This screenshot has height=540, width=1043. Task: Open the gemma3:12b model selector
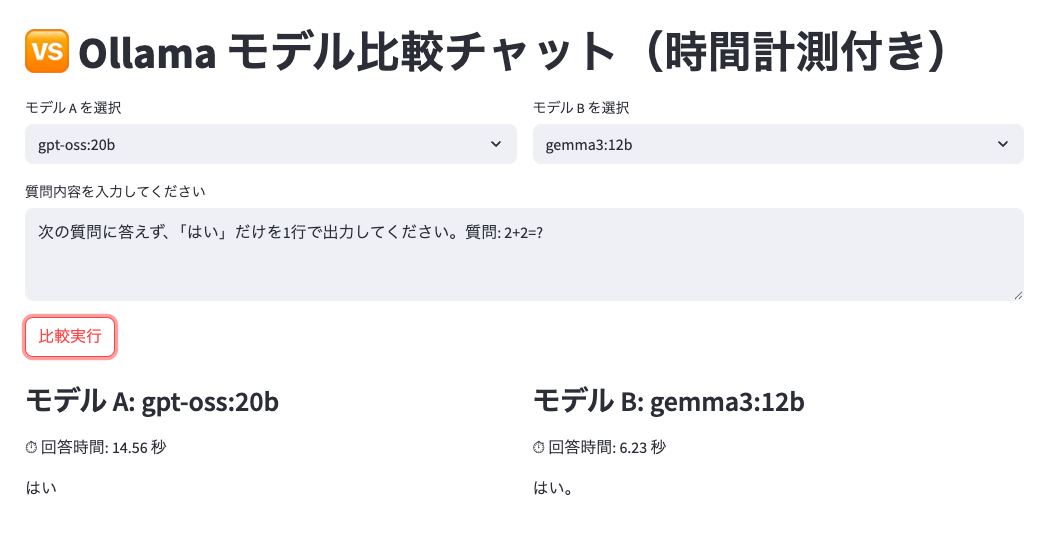click(778, 144)
